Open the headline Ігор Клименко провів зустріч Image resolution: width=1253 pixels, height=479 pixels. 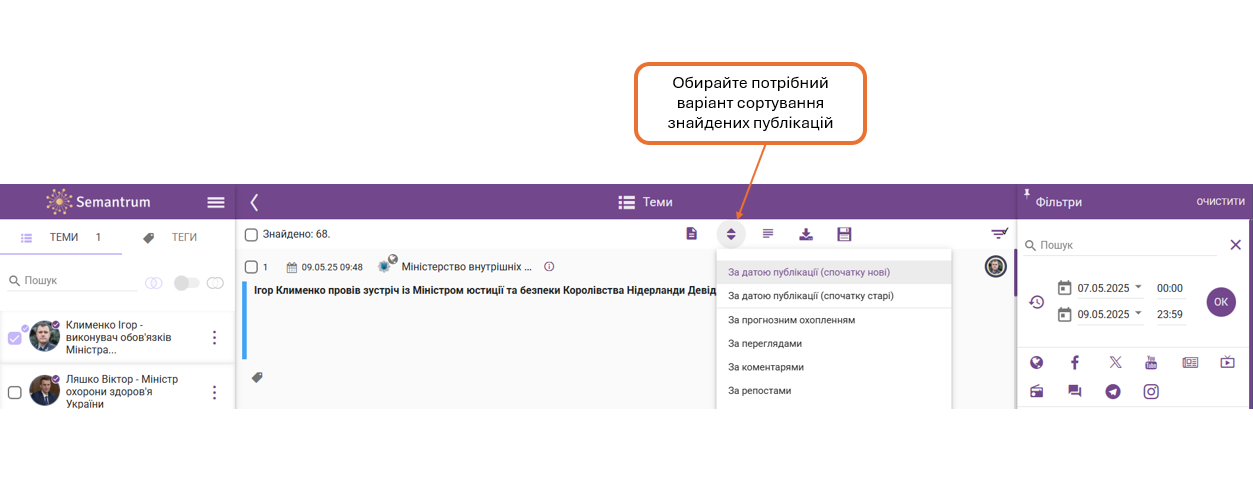(x=485, y=290)
